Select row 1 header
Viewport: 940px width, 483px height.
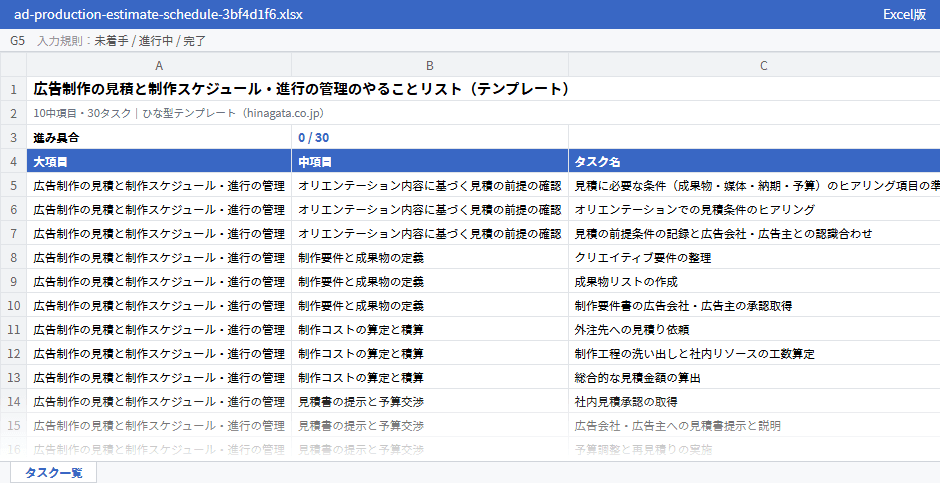(x=13, y=89)
